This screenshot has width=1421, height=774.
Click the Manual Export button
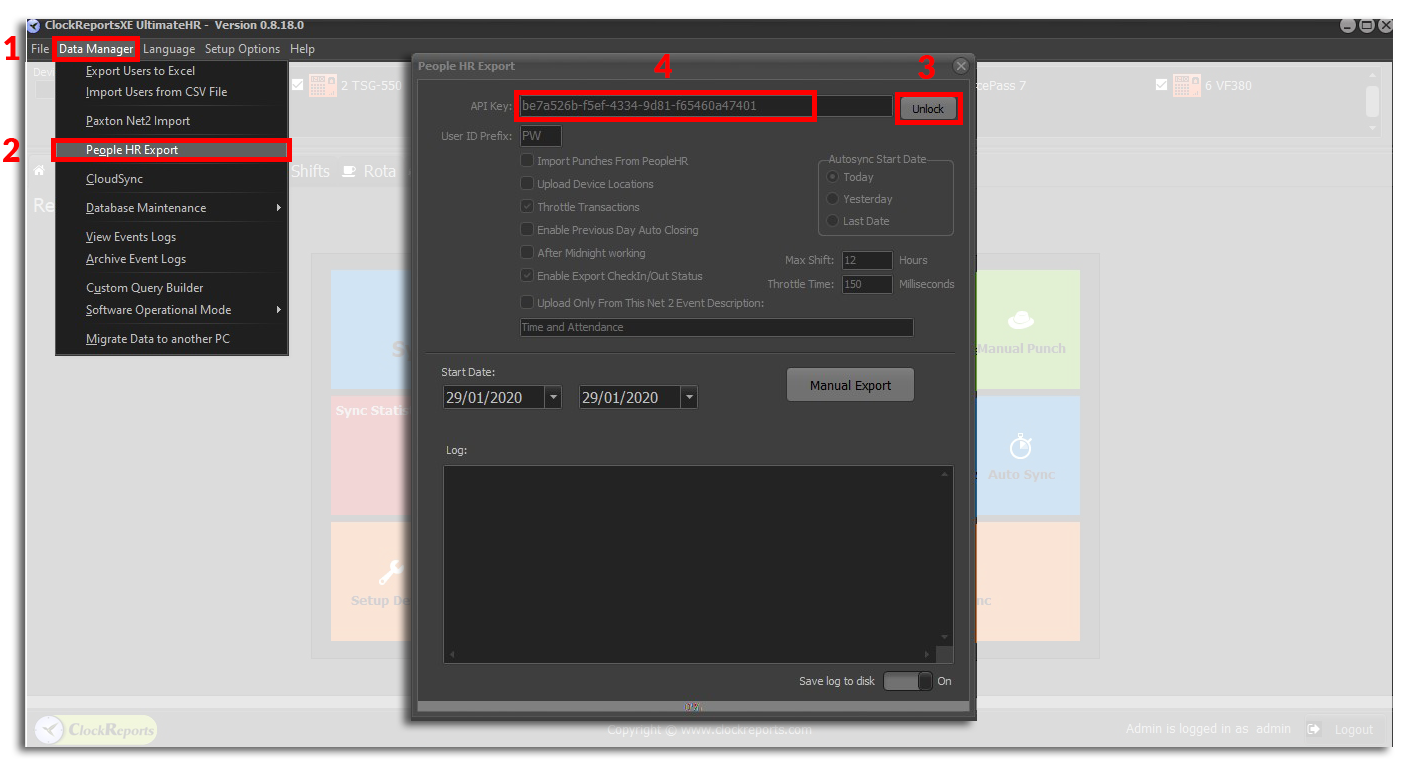click(850, 385)
